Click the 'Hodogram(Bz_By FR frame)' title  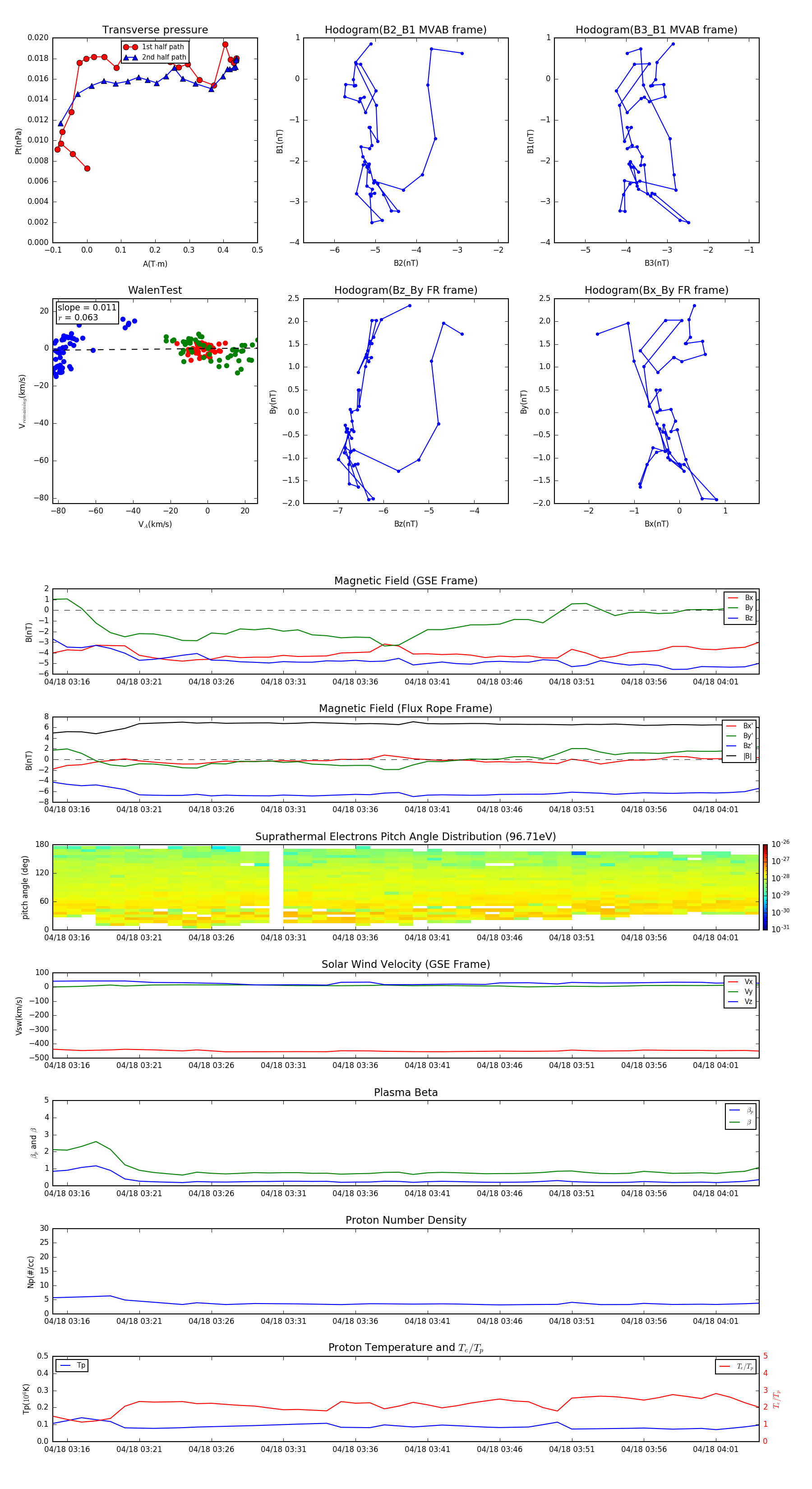(406, 290)
